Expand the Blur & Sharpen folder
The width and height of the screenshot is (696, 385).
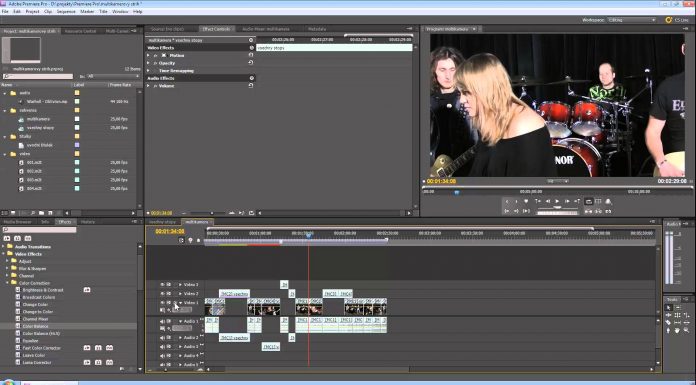point(8,269)
